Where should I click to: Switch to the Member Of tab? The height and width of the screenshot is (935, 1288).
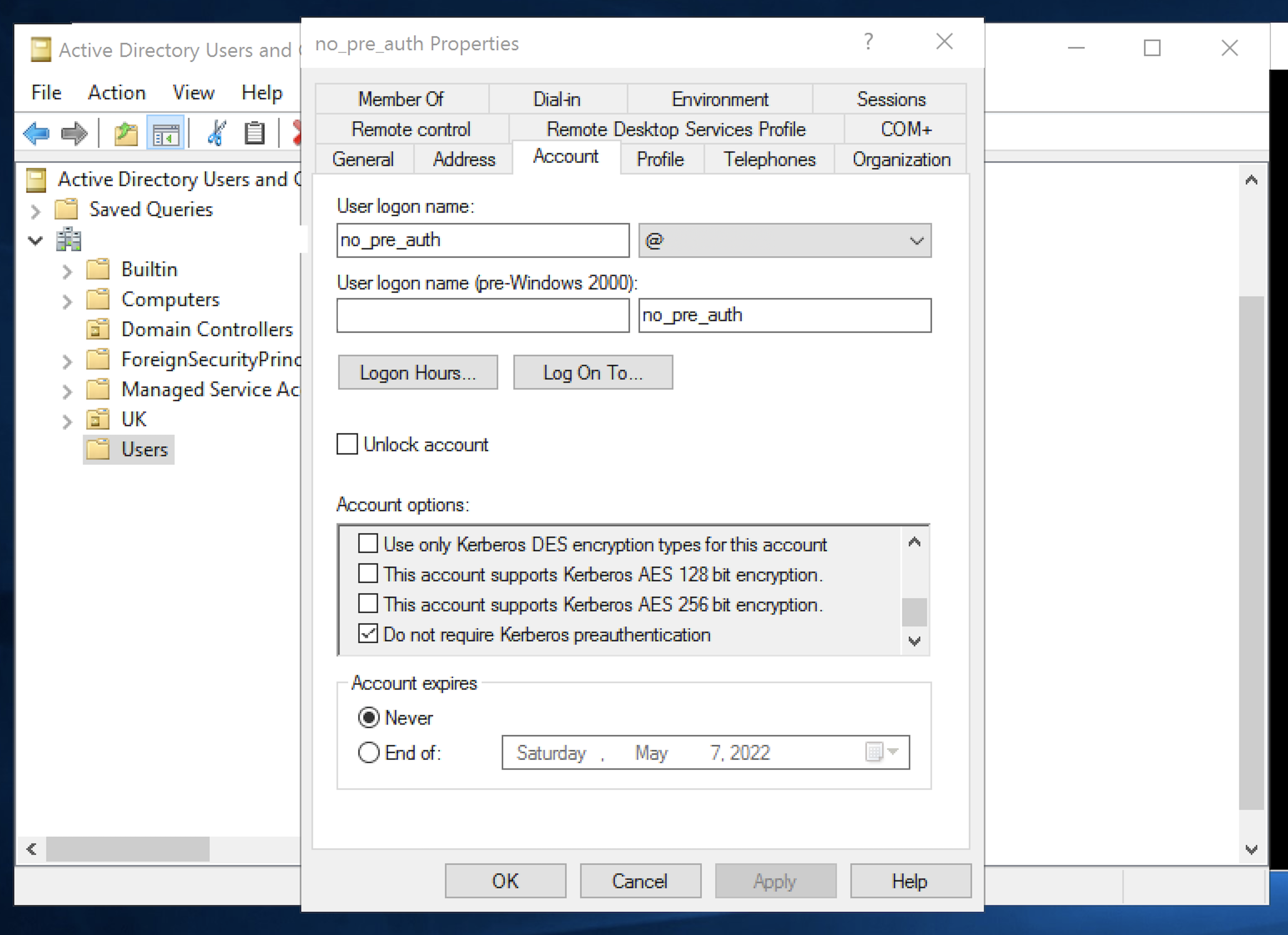[401, 100]
